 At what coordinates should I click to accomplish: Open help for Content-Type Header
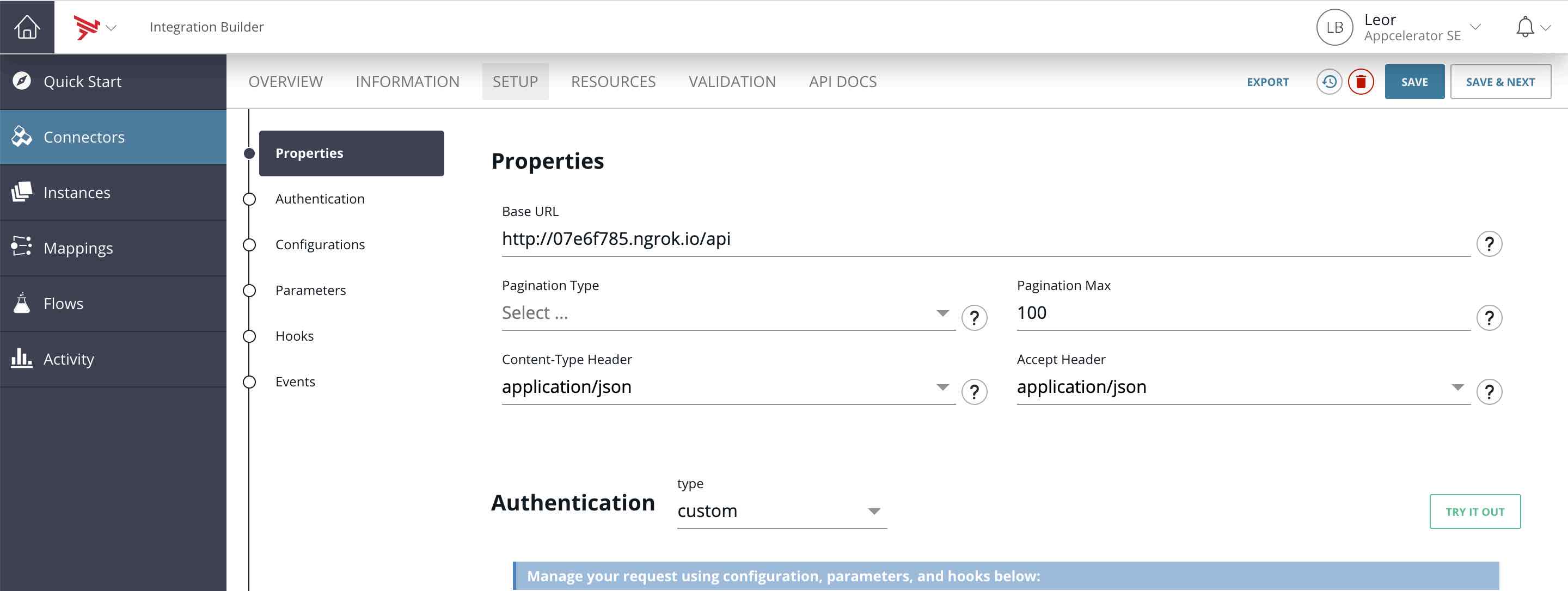click(974, 392)
